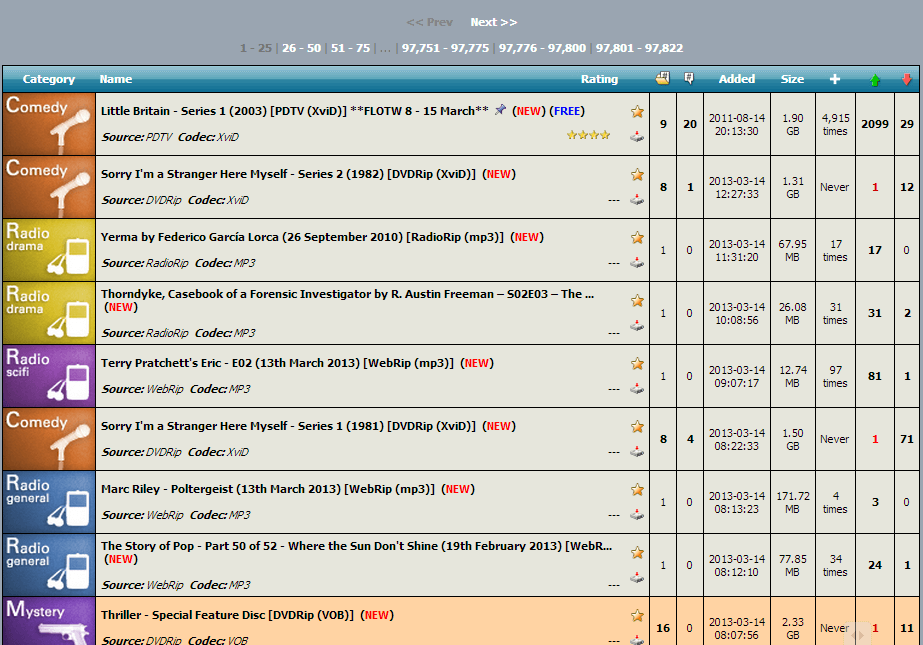Jump to page 26 - 50
This screenshot has height=645, width=923.
301,48
